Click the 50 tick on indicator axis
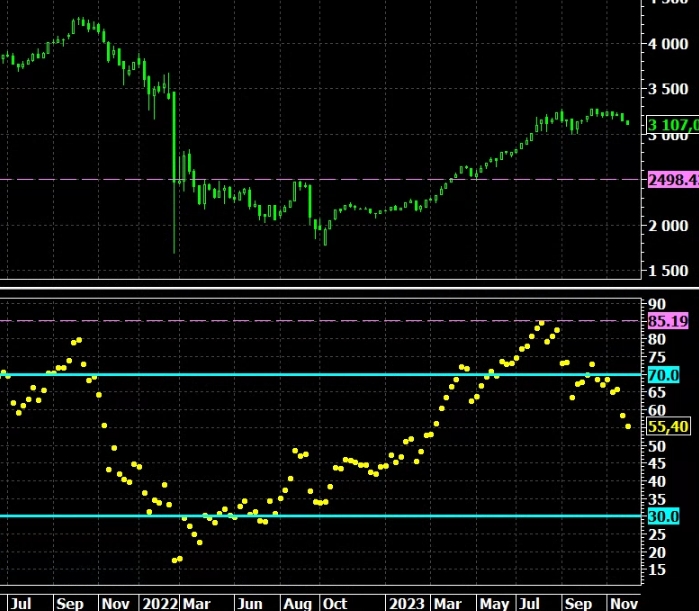This screenshot has width=699, height=611. (x=657, y=446)
